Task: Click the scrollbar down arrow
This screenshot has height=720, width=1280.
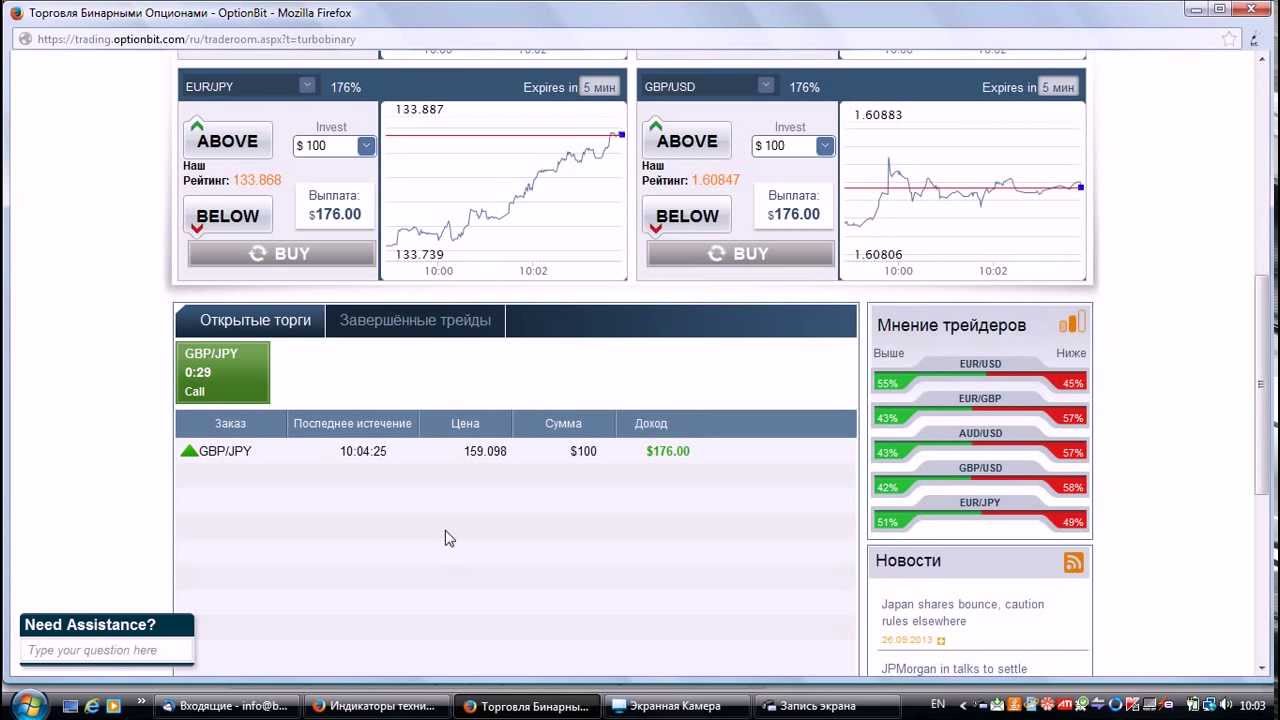Action: click(x=1261, y=668)
